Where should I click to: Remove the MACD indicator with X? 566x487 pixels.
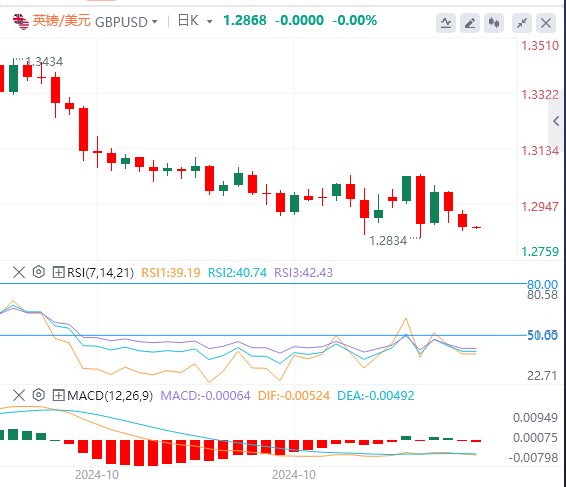[19, 395]
